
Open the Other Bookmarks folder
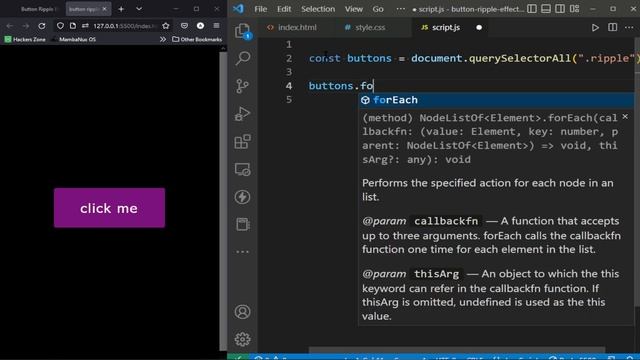click(197, 39)
